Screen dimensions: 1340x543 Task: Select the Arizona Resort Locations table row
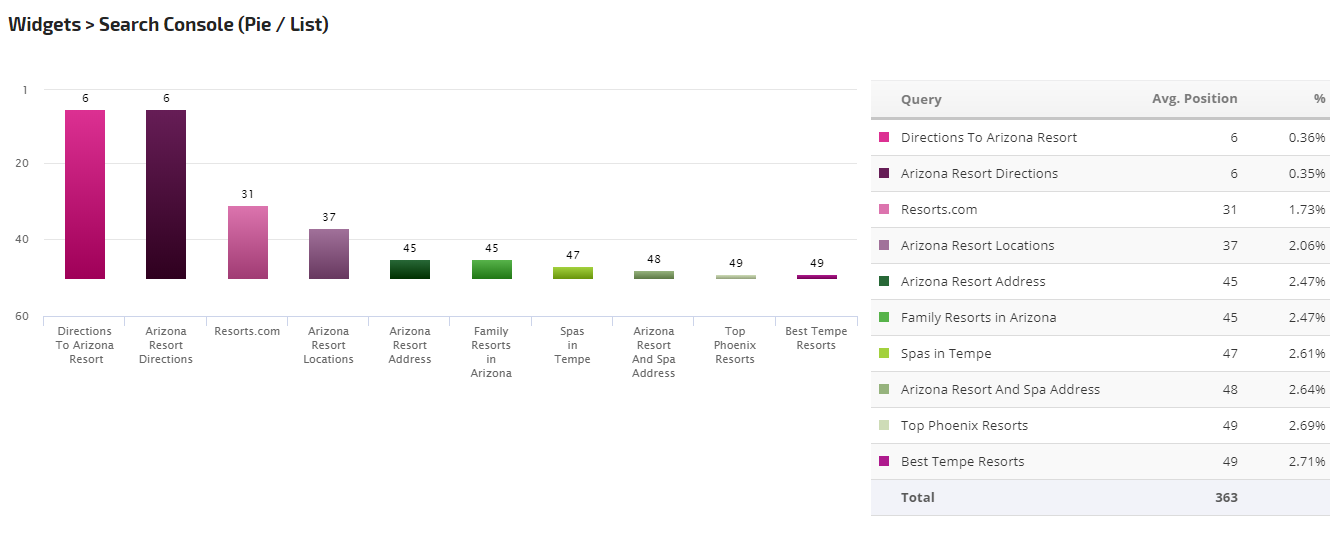coord(1100,245)
